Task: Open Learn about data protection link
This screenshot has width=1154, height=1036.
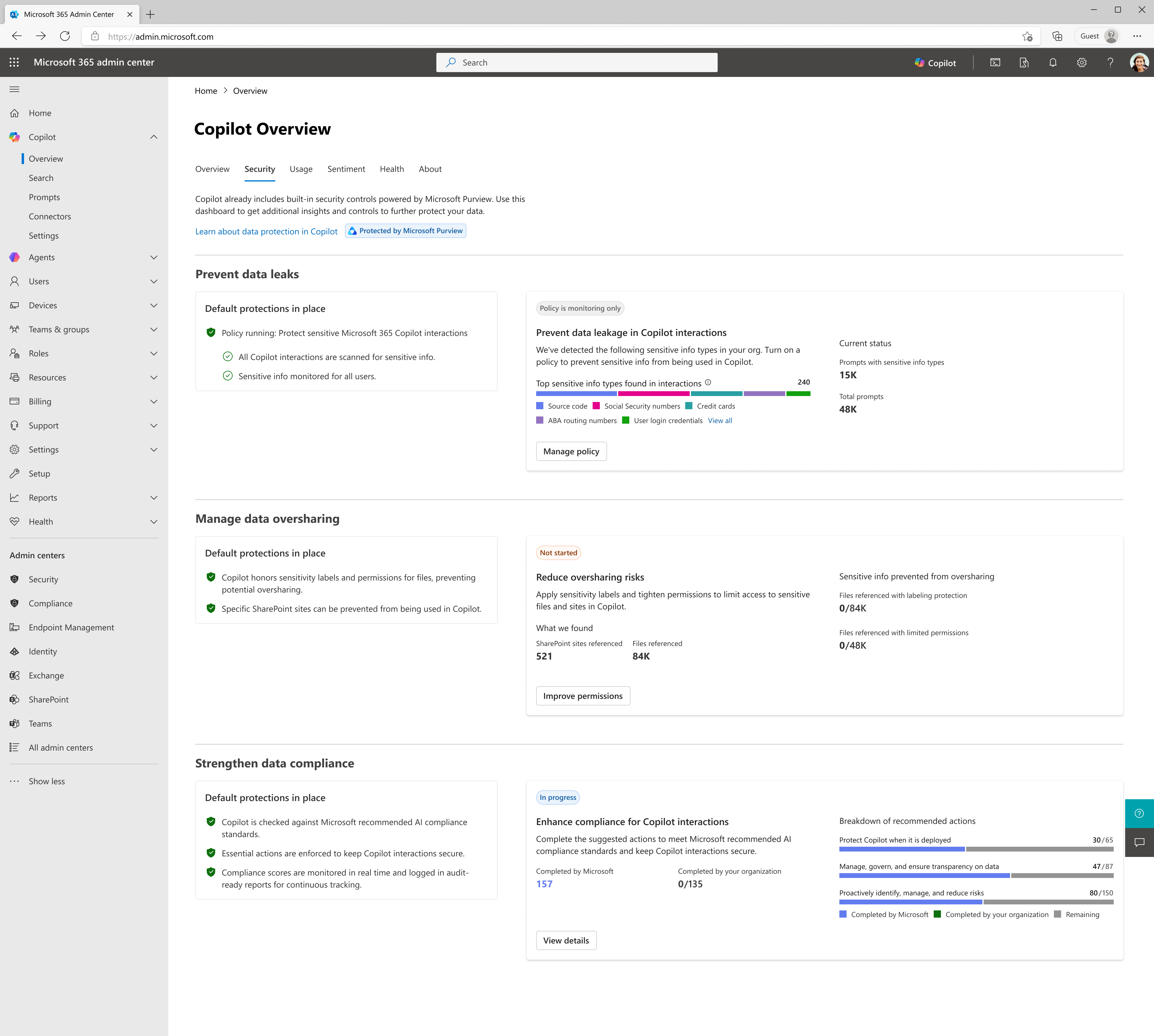Action: coord(266,232)
